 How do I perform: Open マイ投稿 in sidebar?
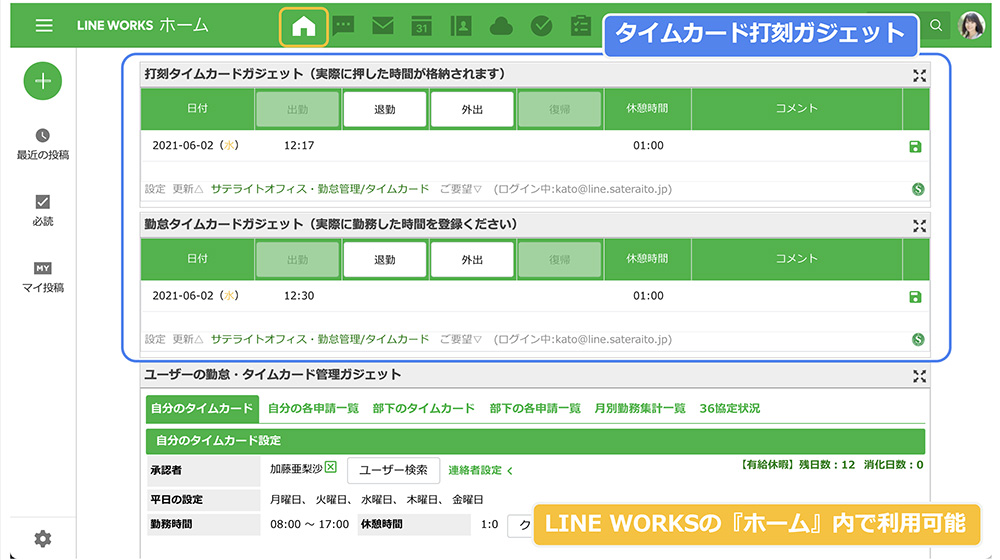pos(43,277)
